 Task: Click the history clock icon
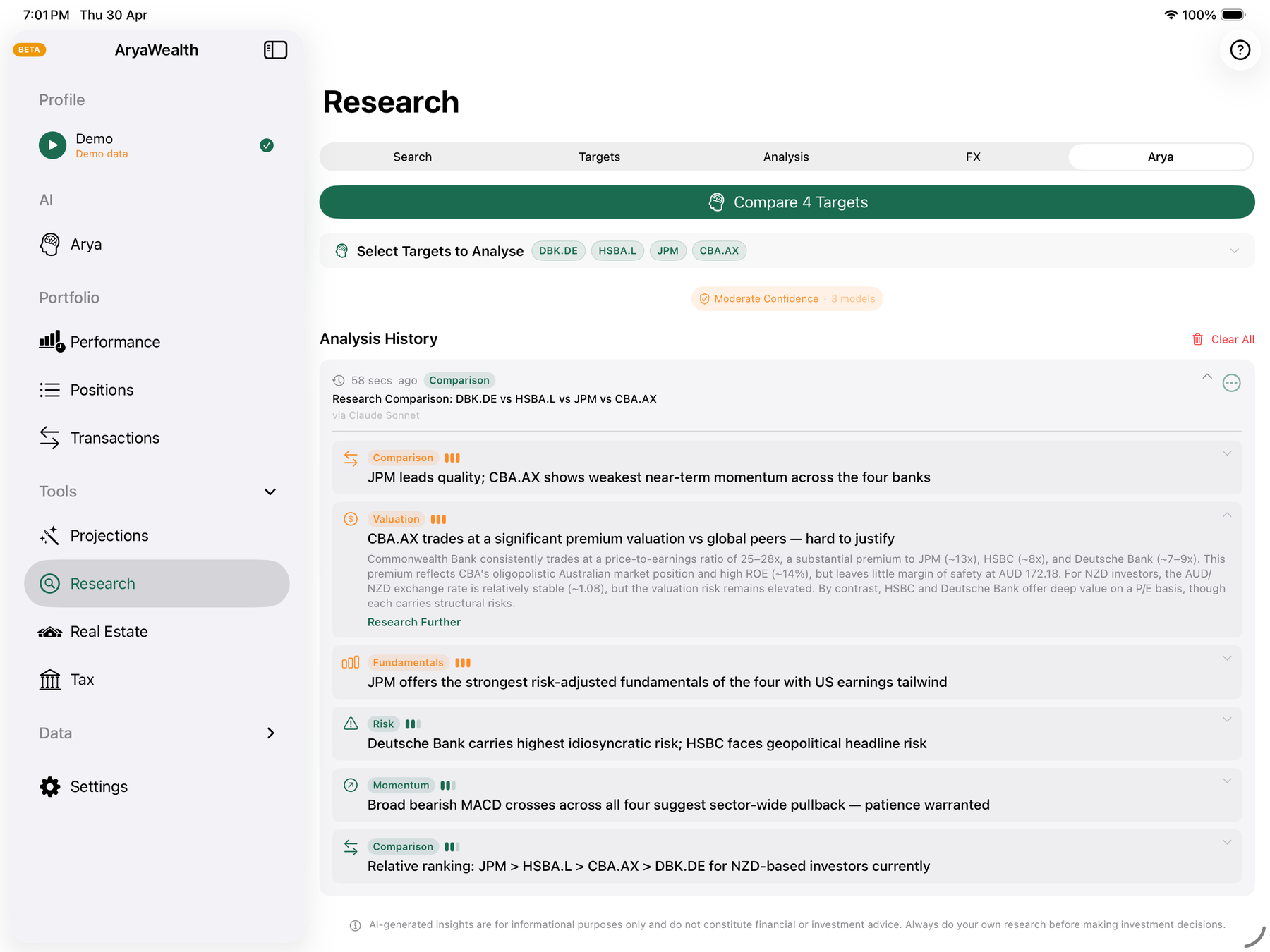point(339,381)
